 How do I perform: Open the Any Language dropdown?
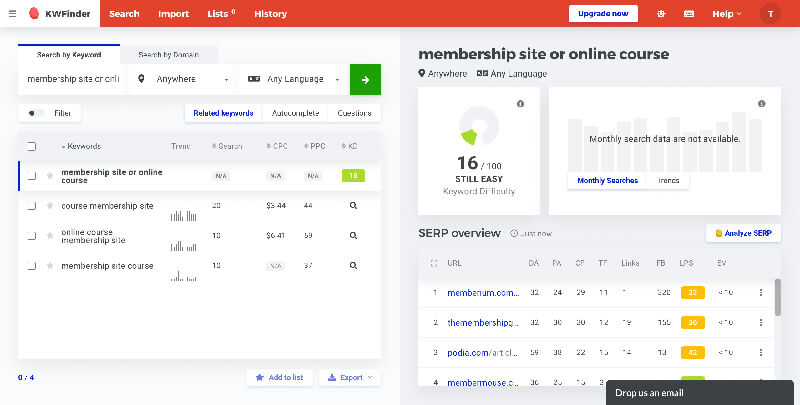294,80
